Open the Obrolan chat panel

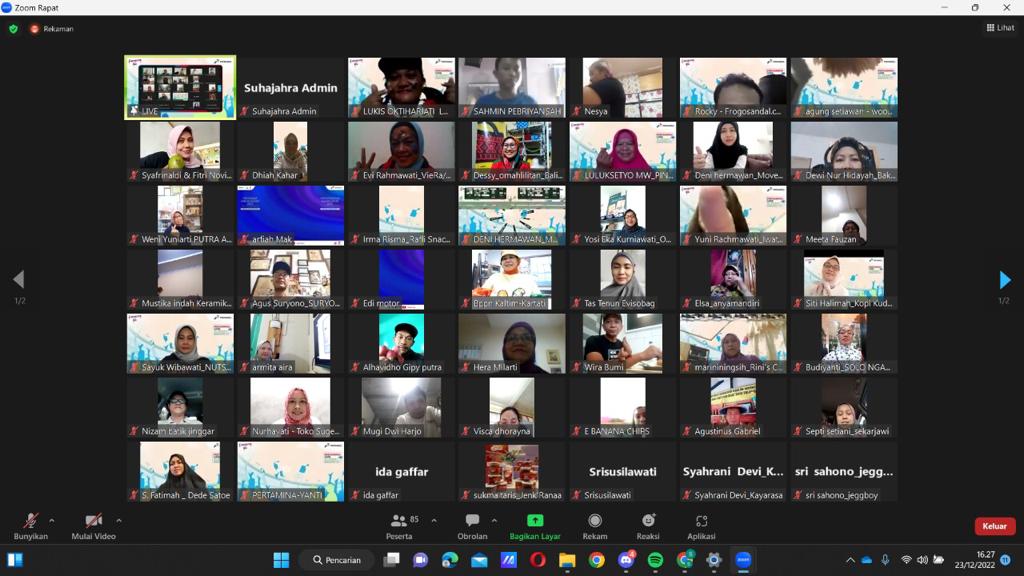point(472,525)
